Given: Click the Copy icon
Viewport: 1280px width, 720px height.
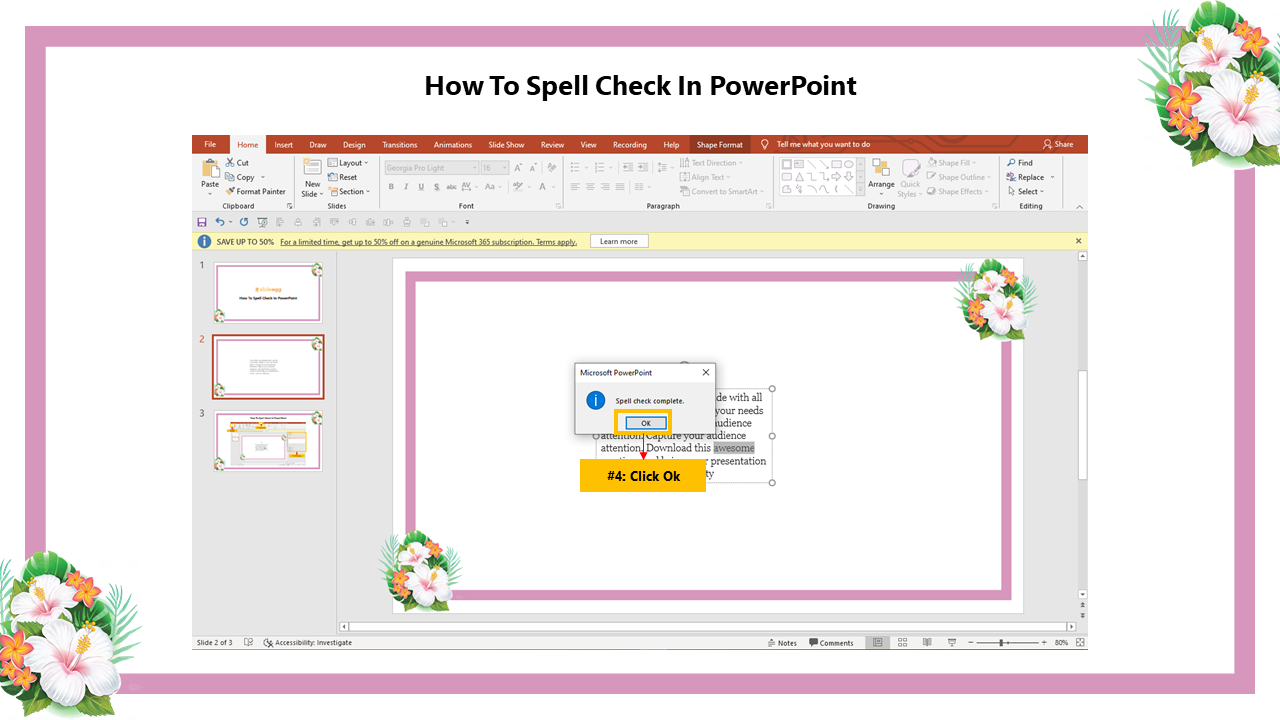Looking at the screenshot, I should [x=230, y=177].
